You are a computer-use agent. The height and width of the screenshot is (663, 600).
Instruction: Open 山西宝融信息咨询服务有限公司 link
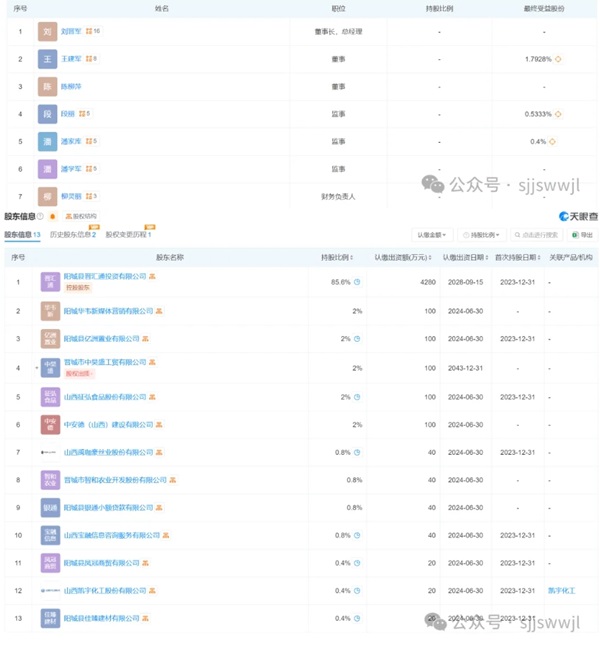pyautogui.click(x=112, y=535)
